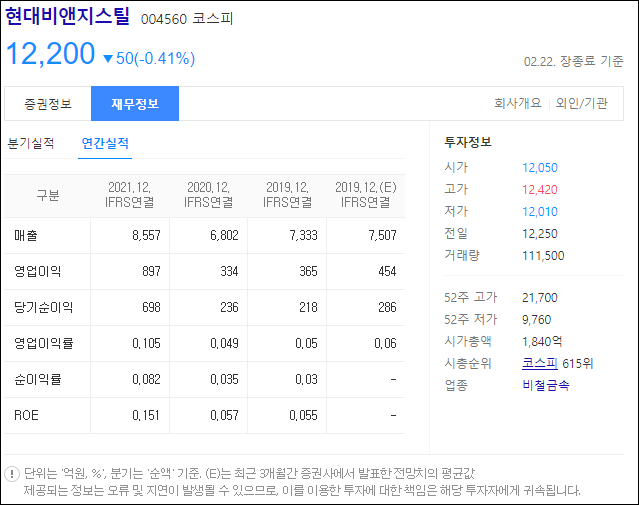Viewport: 639px width, 505px height.
Task: Click the 영업이익률 row label
Action: (x=44, y=343)
